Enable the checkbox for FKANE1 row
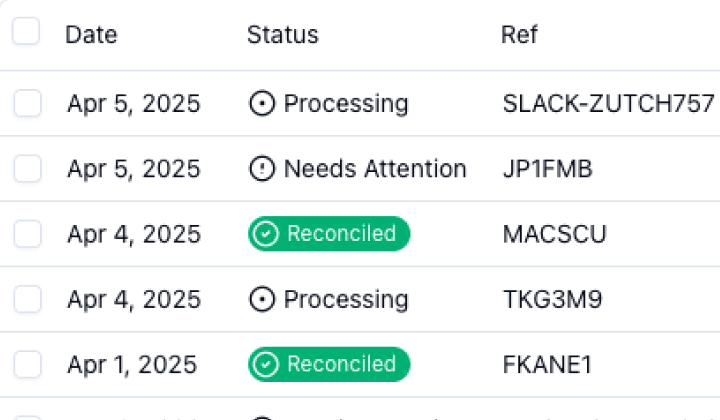Viewport: 720px width, 420px height. (x=28, y=364)
